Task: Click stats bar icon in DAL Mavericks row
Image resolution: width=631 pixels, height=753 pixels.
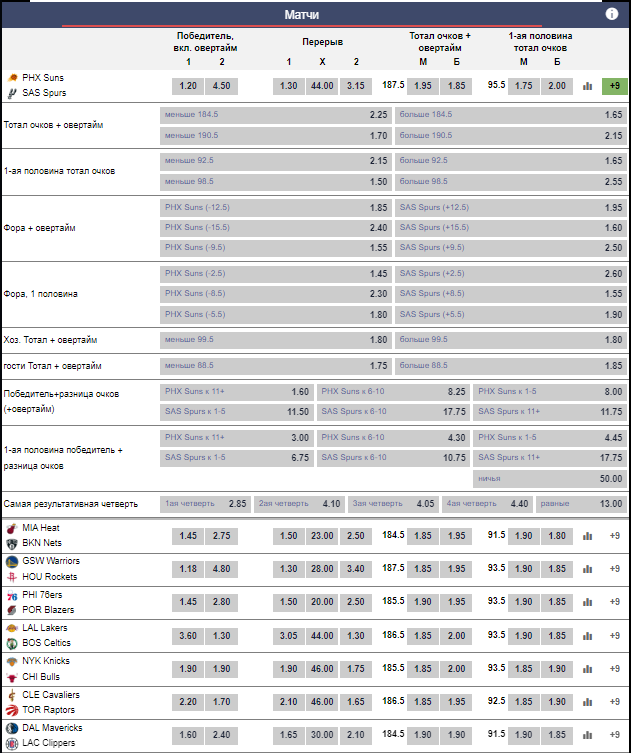Action: (x=587, y=735)
